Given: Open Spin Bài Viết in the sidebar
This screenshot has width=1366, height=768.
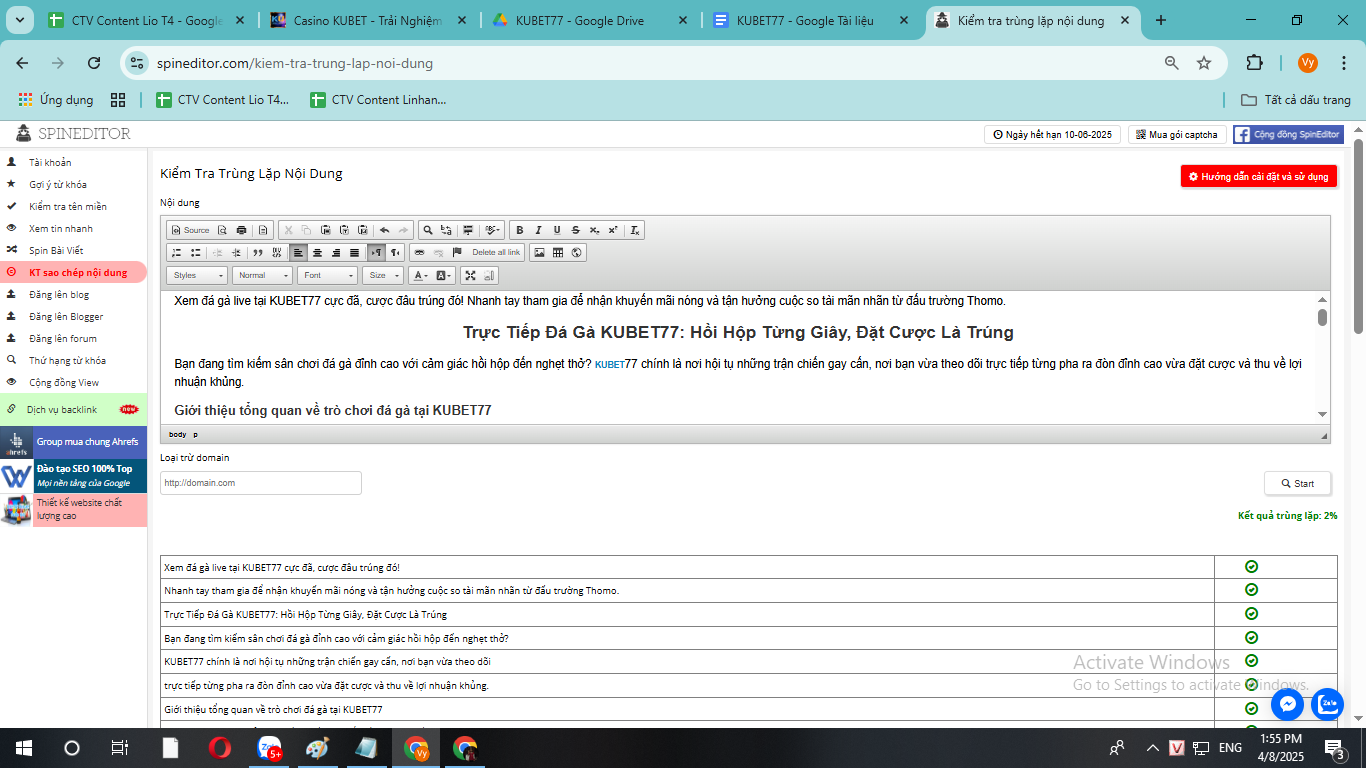Looking at the screenshot, I should point(56,250).
